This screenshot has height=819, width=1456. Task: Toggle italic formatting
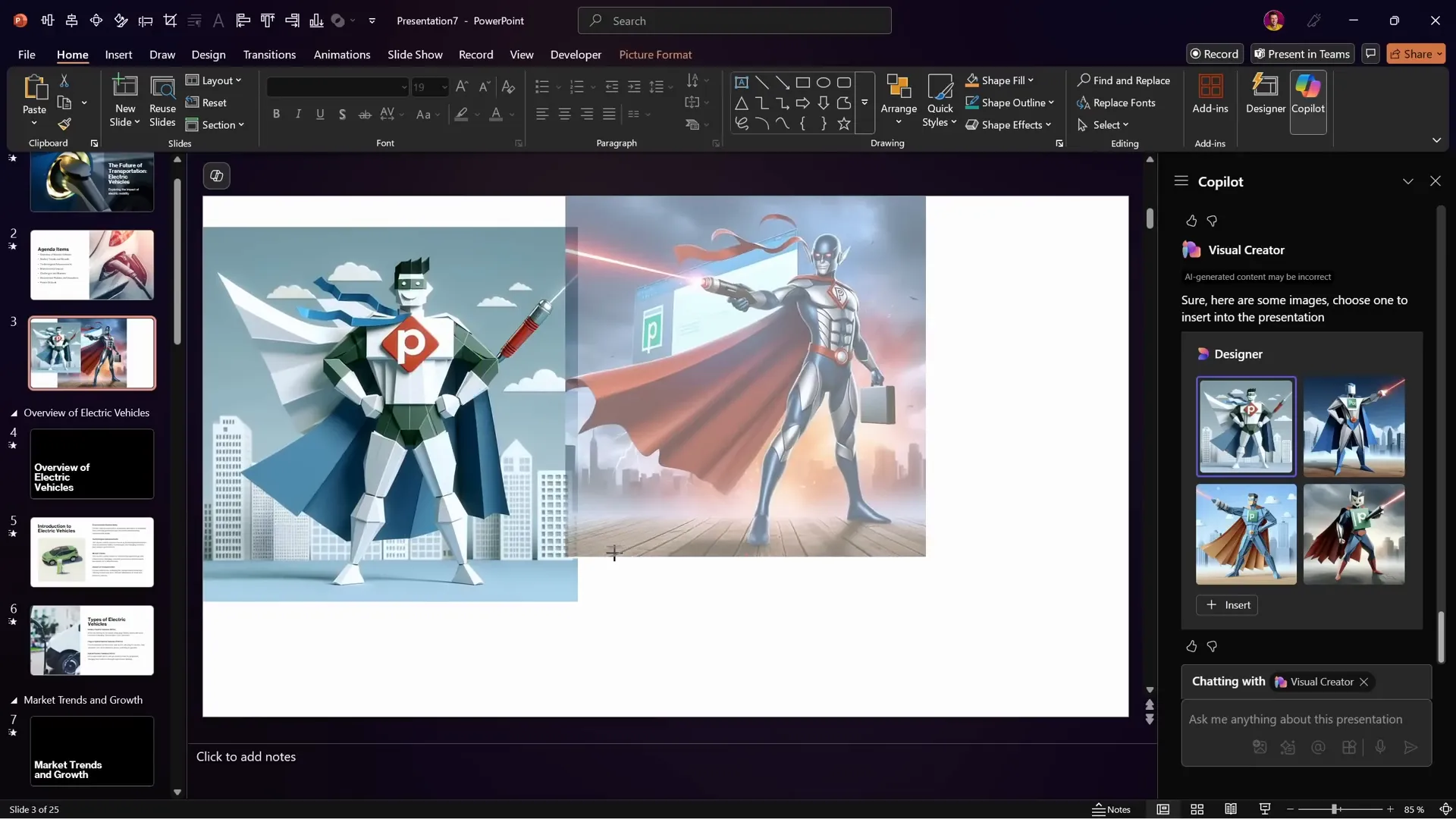pos(299,115)
